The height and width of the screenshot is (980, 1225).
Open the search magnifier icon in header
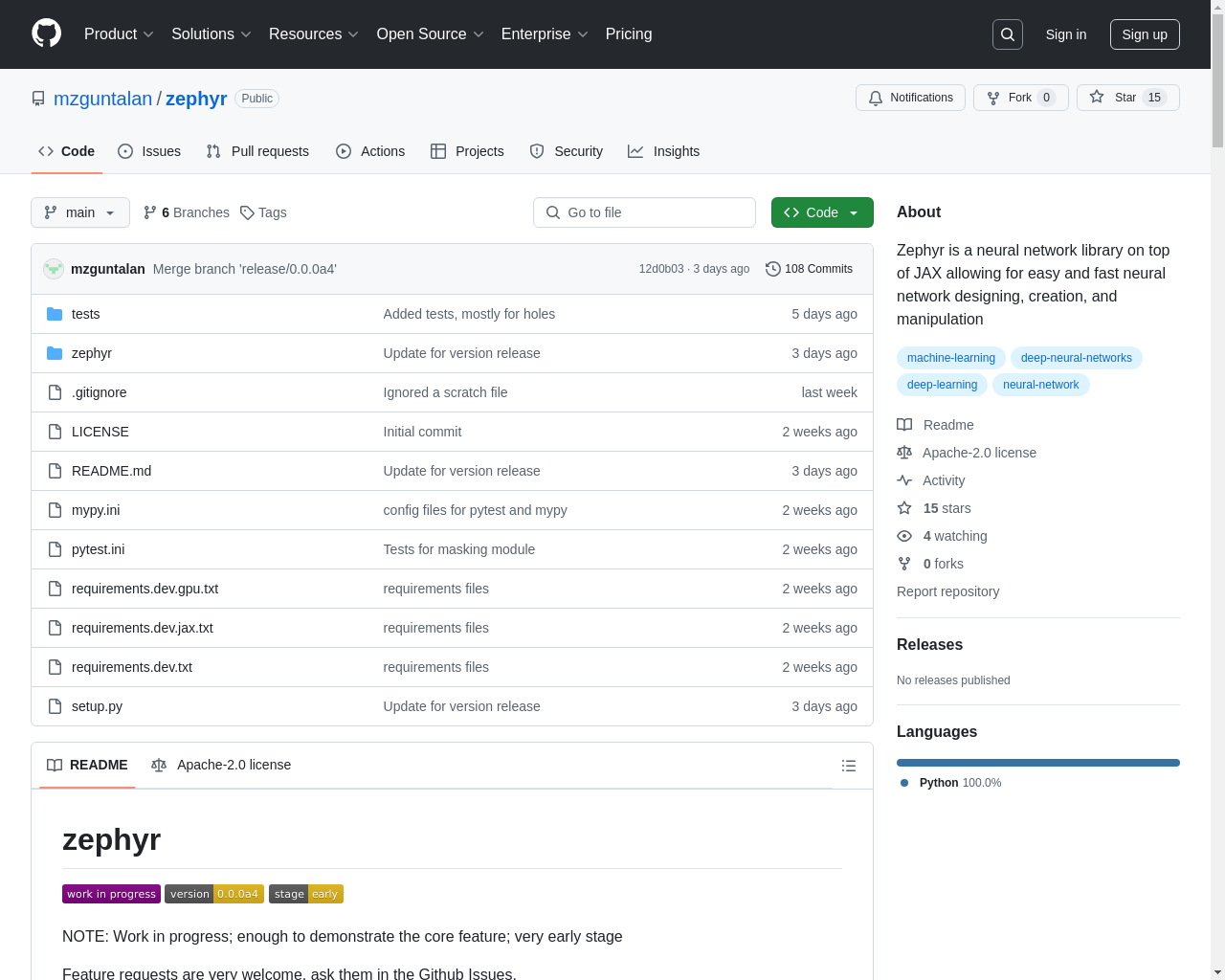1008,34
